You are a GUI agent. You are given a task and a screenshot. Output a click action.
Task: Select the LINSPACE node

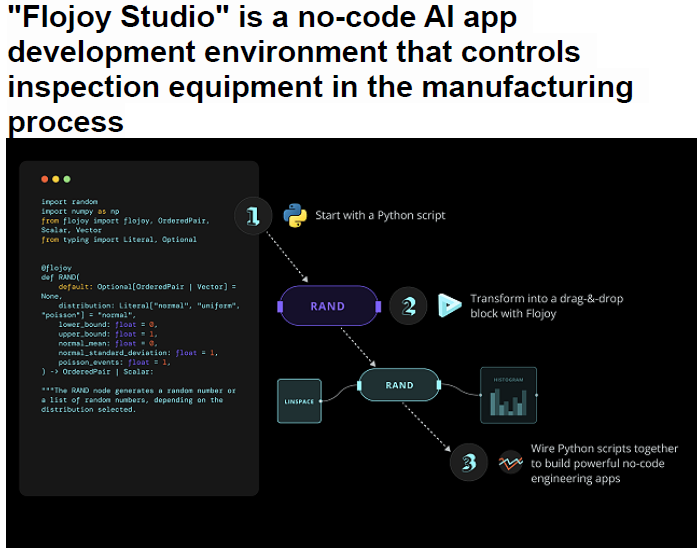299,401
